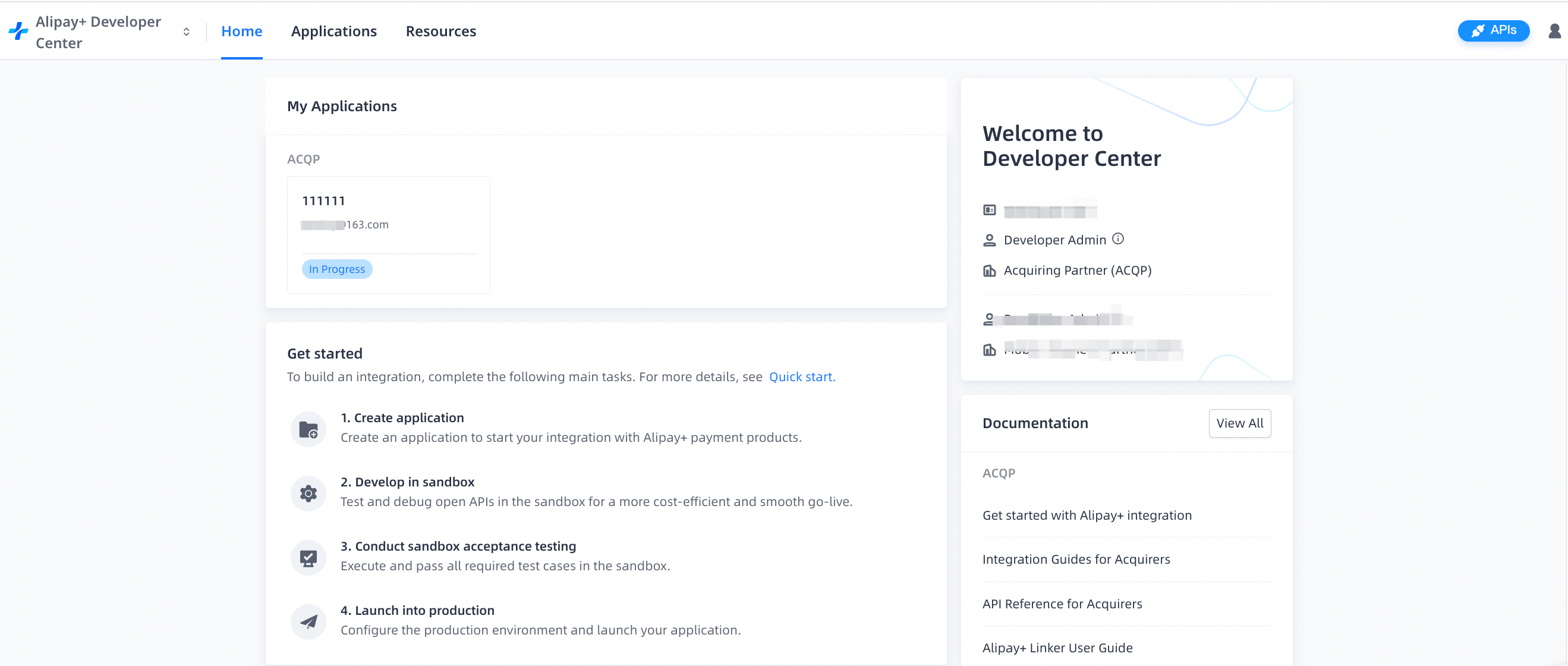Viewport: 1568px width, 666px height.
Task: Click the In Progress status badge
Action: coord(336,269)
